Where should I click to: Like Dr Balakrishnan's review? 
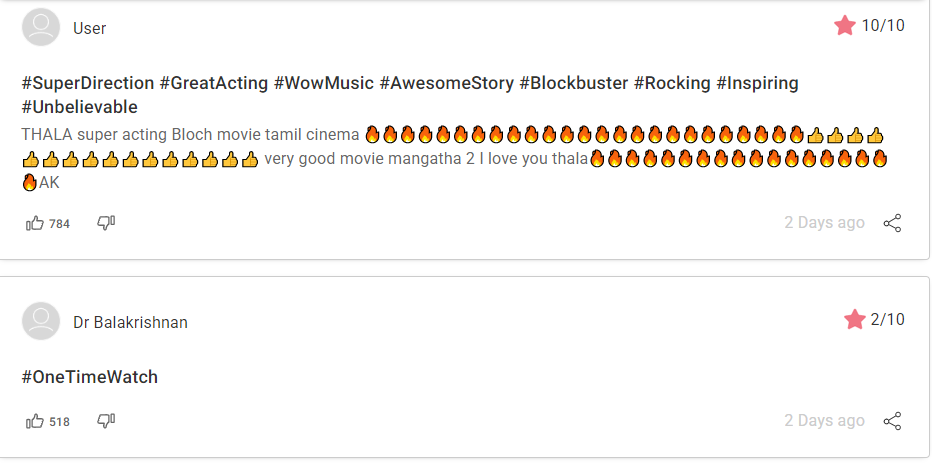click(35, 421)
